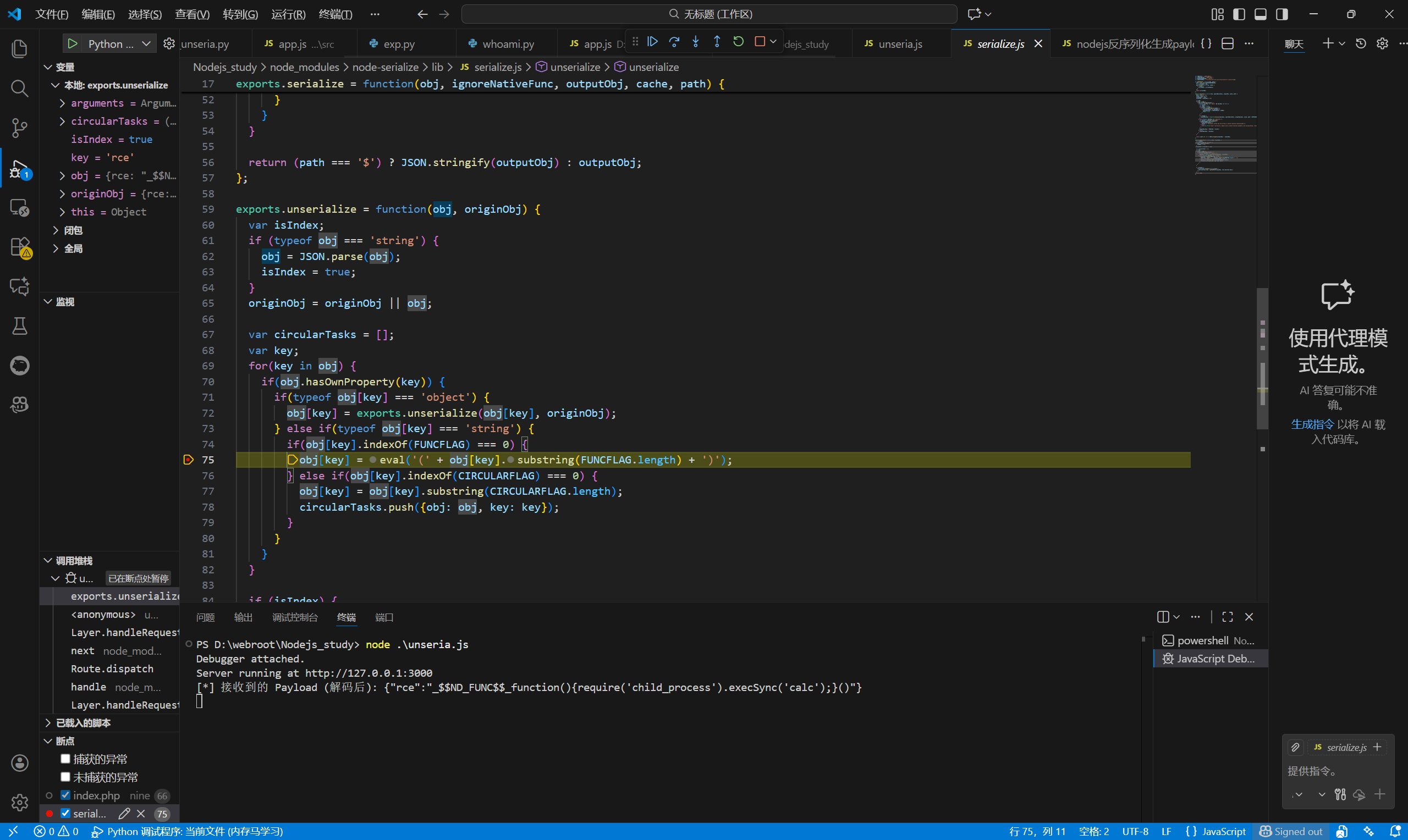The image size is (1408, 840).
Task: Expand the 已载入的脚本 section
Action: (x=48, y=723)
